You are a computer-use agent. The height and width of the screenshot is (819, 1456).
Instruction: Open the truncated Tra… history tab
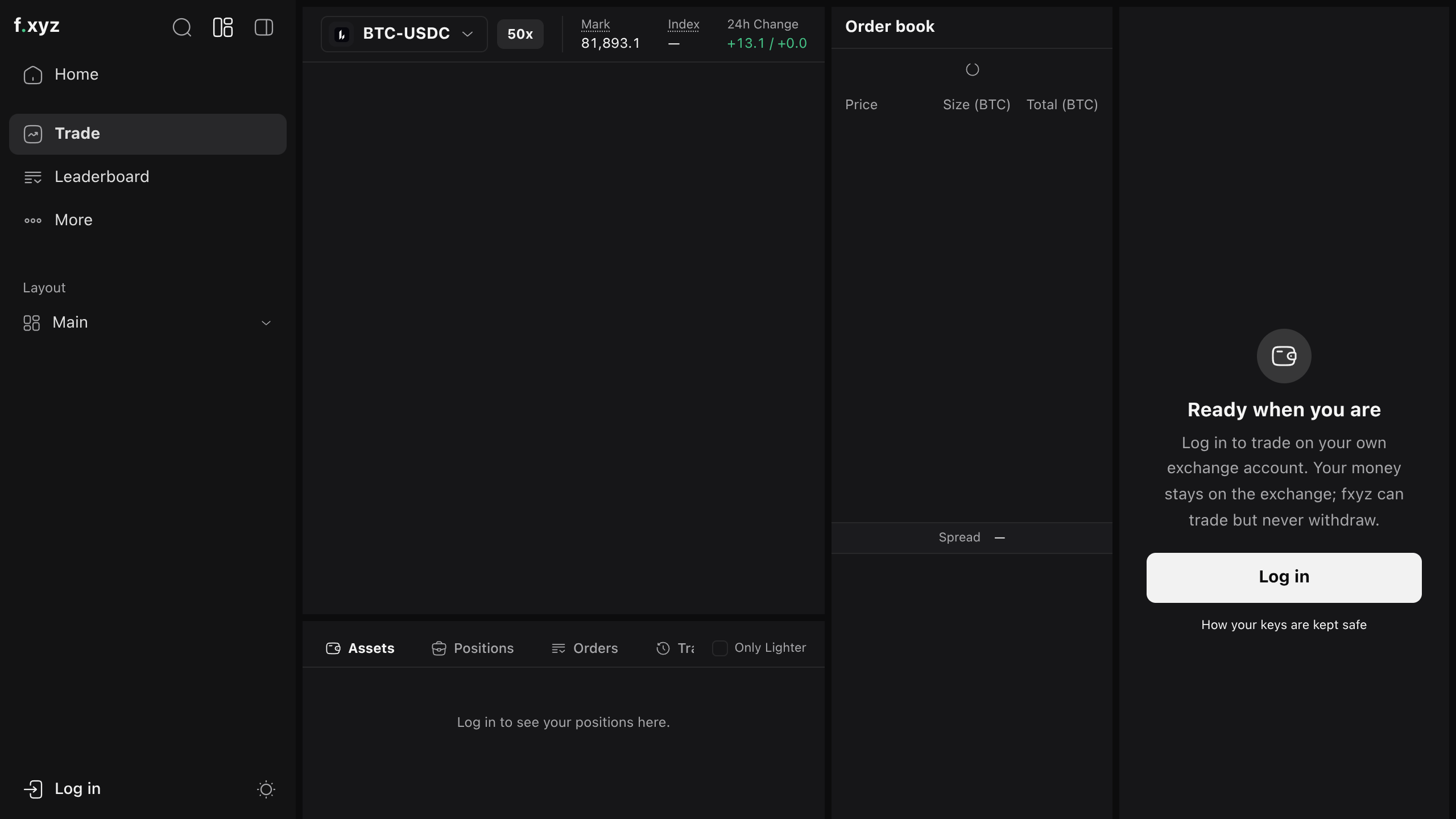675,648
